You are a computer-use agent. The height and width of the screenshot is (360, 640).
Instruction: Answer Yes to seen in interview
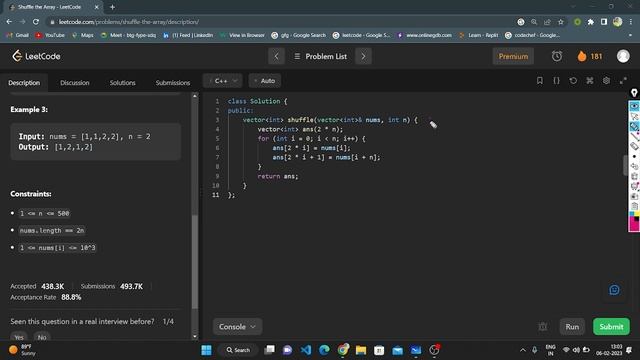point(19,337)
